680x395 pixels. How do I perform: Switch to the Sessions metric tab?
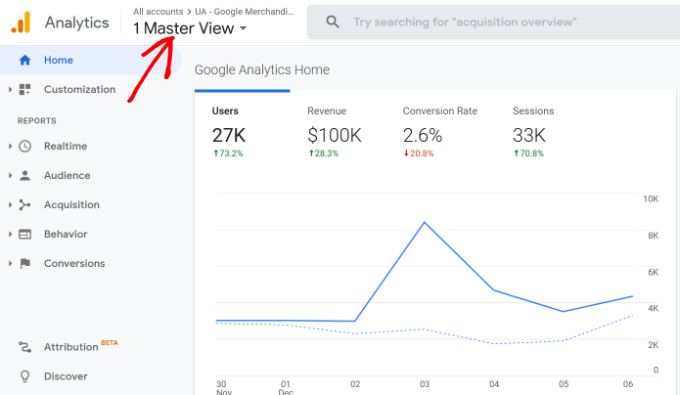pyautogui.click(x=533, y=132)
